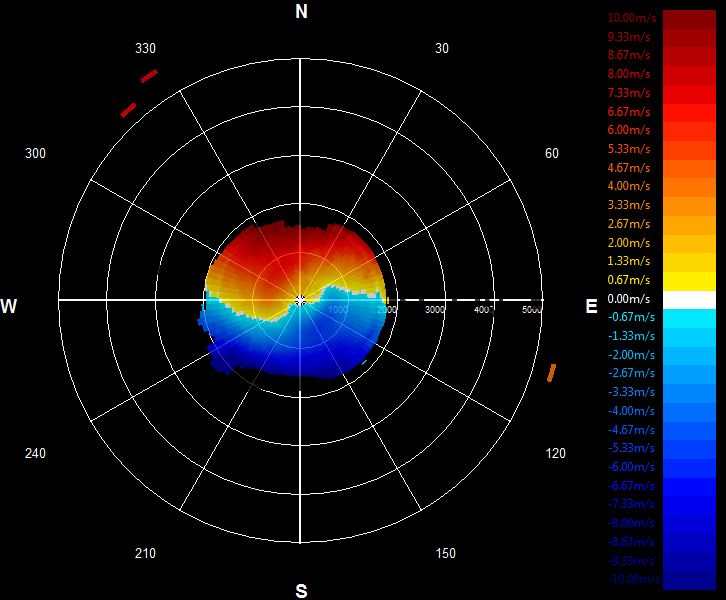Screen dimensions: 726x600
Task: Click the -0.67m/s legend label
Action: [x=631, y=317]
